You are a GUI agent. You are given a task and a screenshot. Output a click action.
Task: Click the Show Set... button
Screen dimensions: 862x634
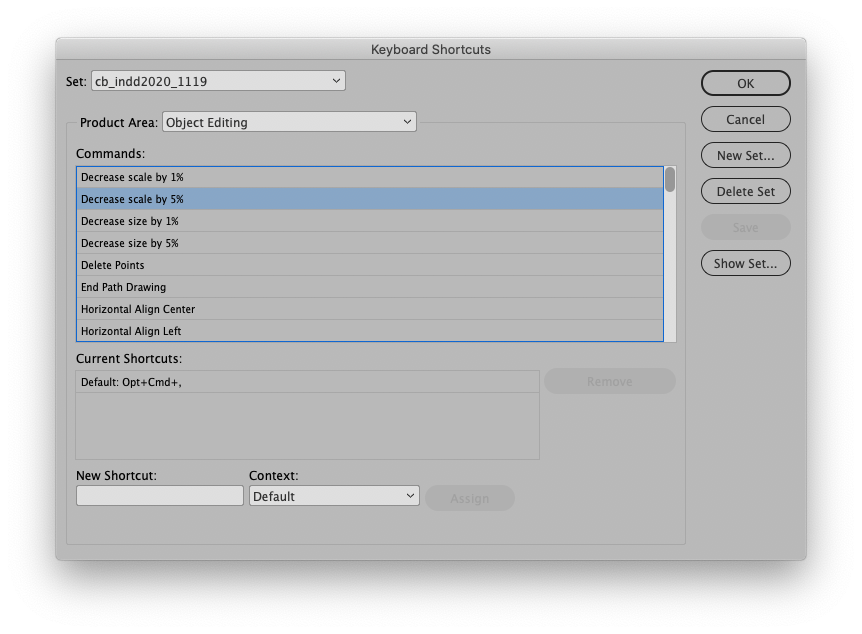pyautogui.click(x=745, y=263)
